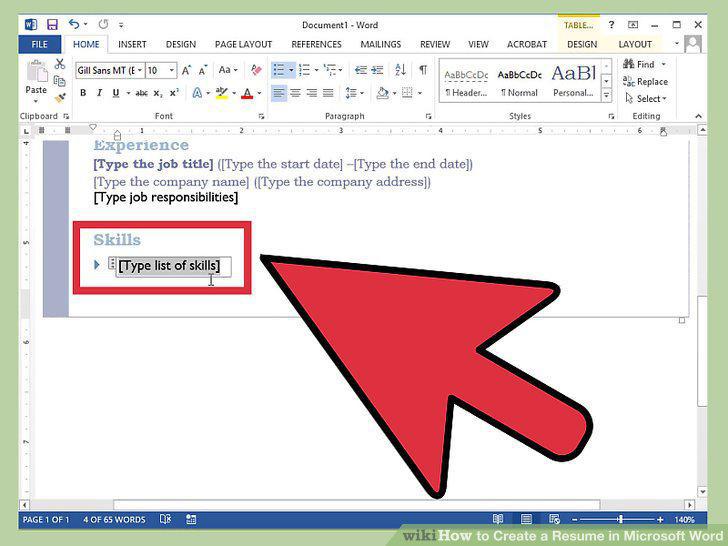Open the Font Color dropdown arrow
The image size is (728, 546).
pyautogui.click(x=259, y=93)
